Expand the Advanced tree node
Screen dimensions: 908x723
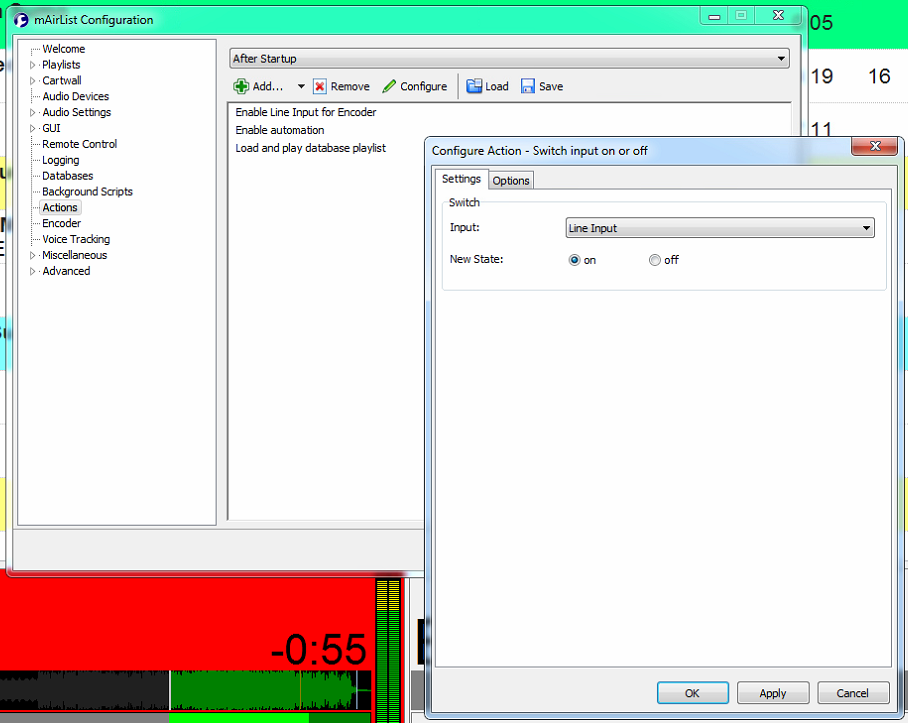point(32,271)
